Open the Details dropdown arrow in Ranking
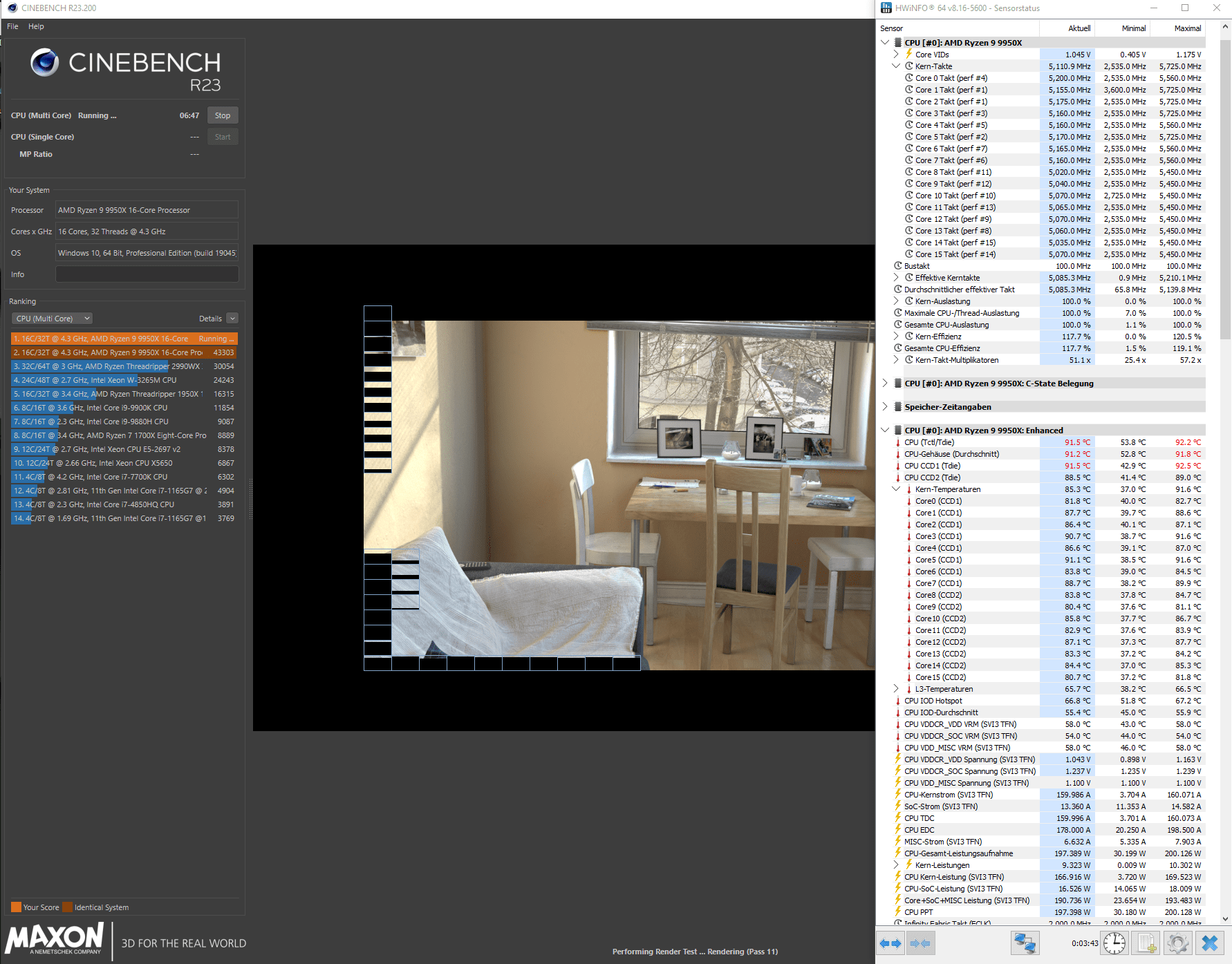 pyautogui.click(x=232, y=319)
